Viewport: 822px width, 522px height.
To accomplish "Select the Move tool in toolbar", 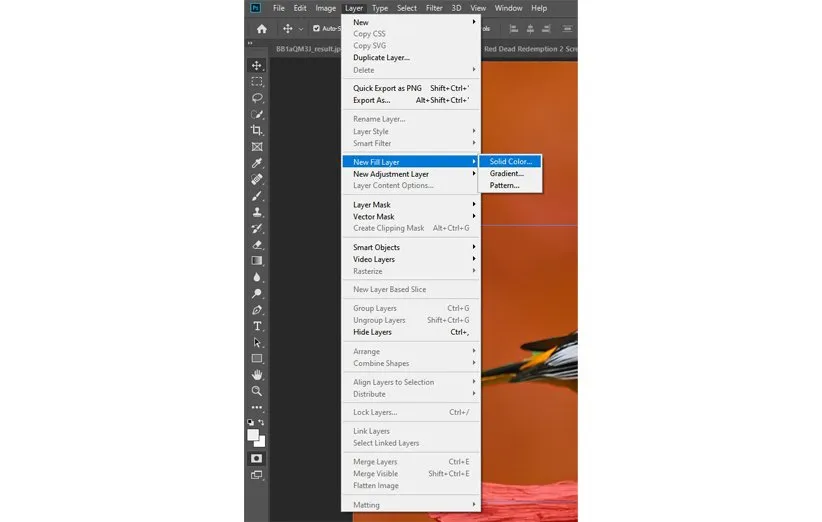I will [x=257, y=65].
